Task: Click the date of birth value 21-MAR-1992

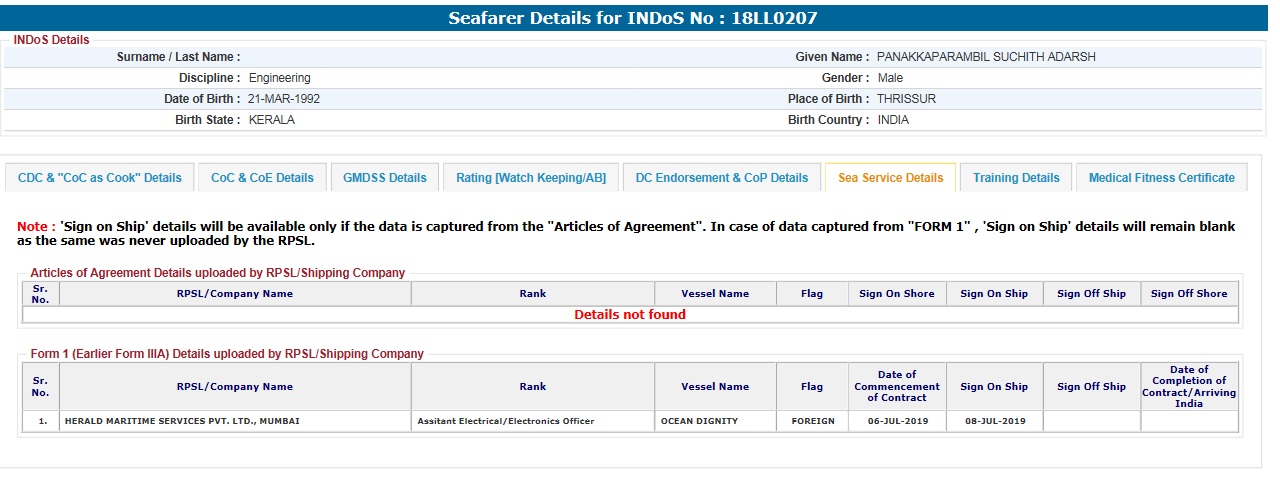Action: (x=284, y=99)
